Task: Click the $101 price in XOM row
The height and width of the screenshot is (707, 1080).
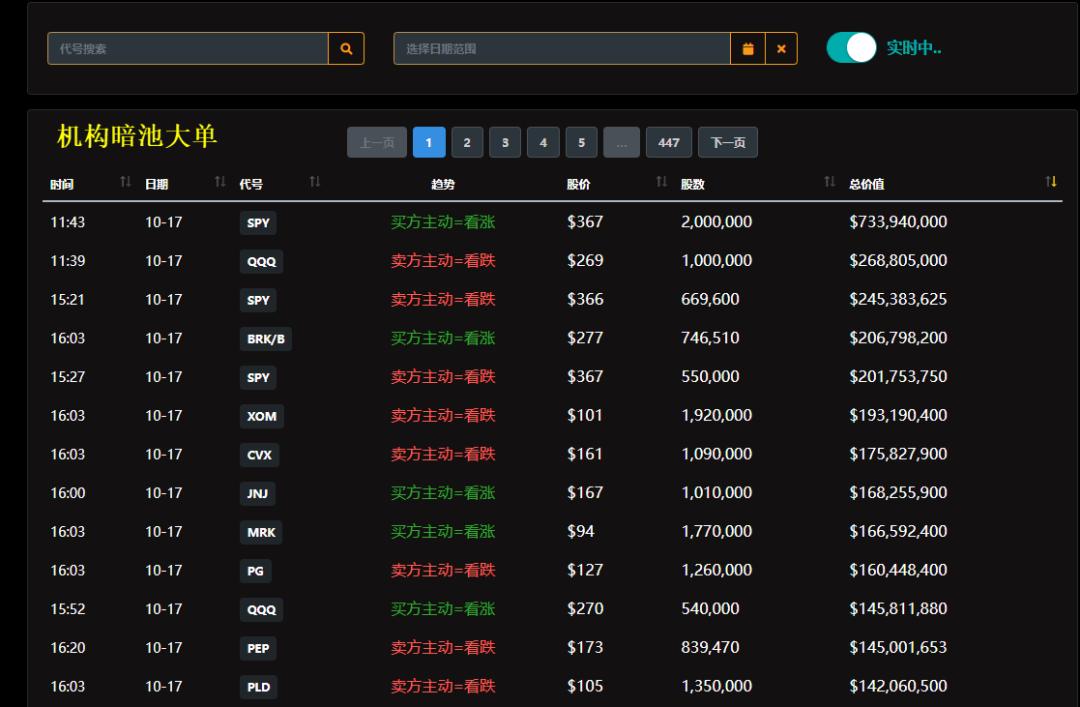Action: pyautogui.click(x=585, y=415)
